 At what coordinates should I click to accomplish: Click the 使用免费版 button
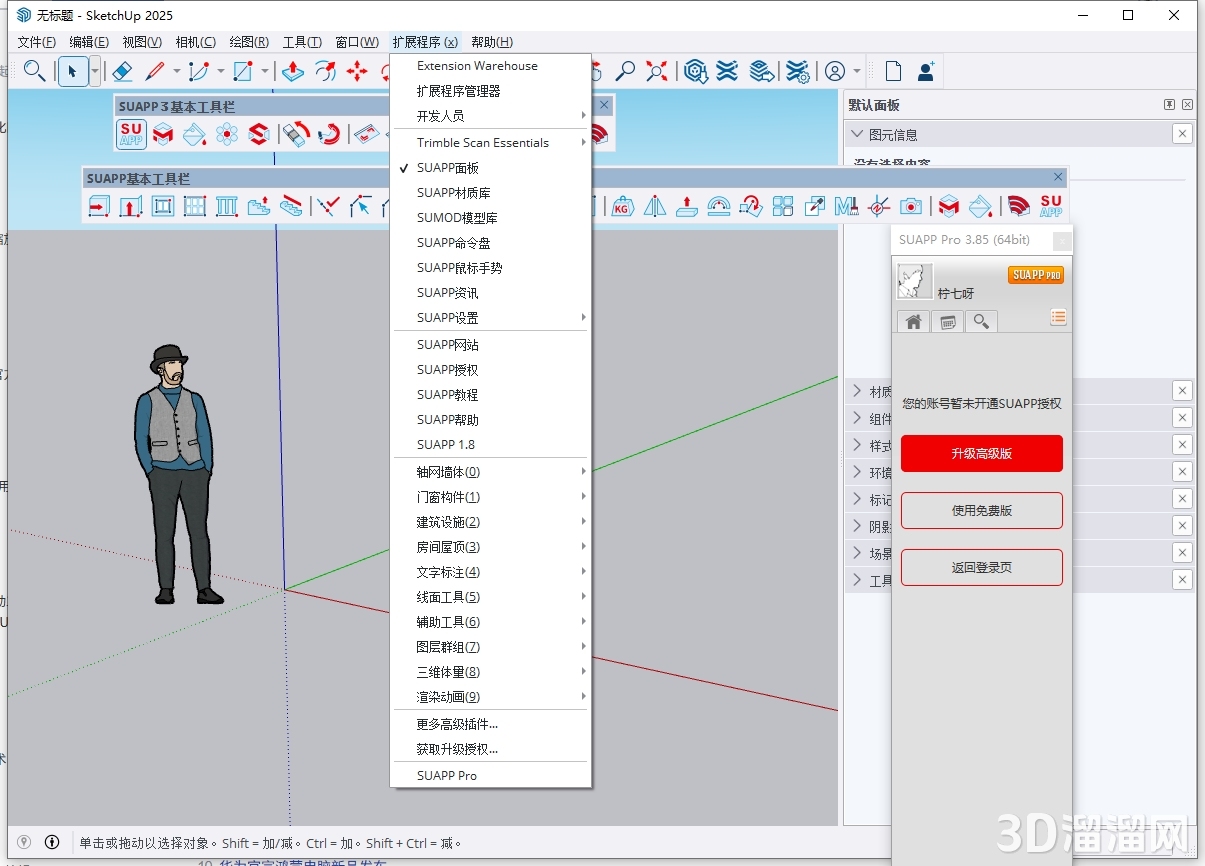(981, 510)
